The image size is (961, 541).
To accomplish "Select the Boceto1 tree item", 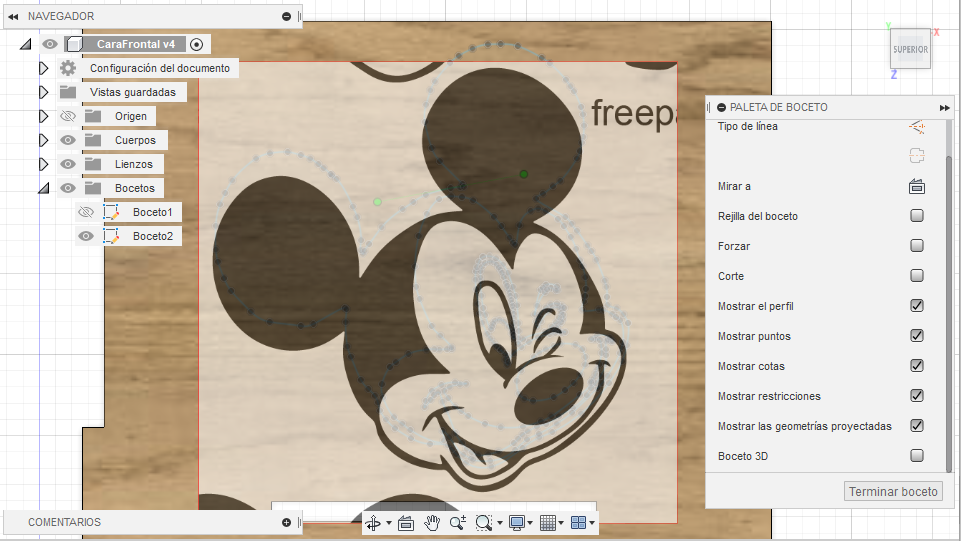I will point(153,212).
